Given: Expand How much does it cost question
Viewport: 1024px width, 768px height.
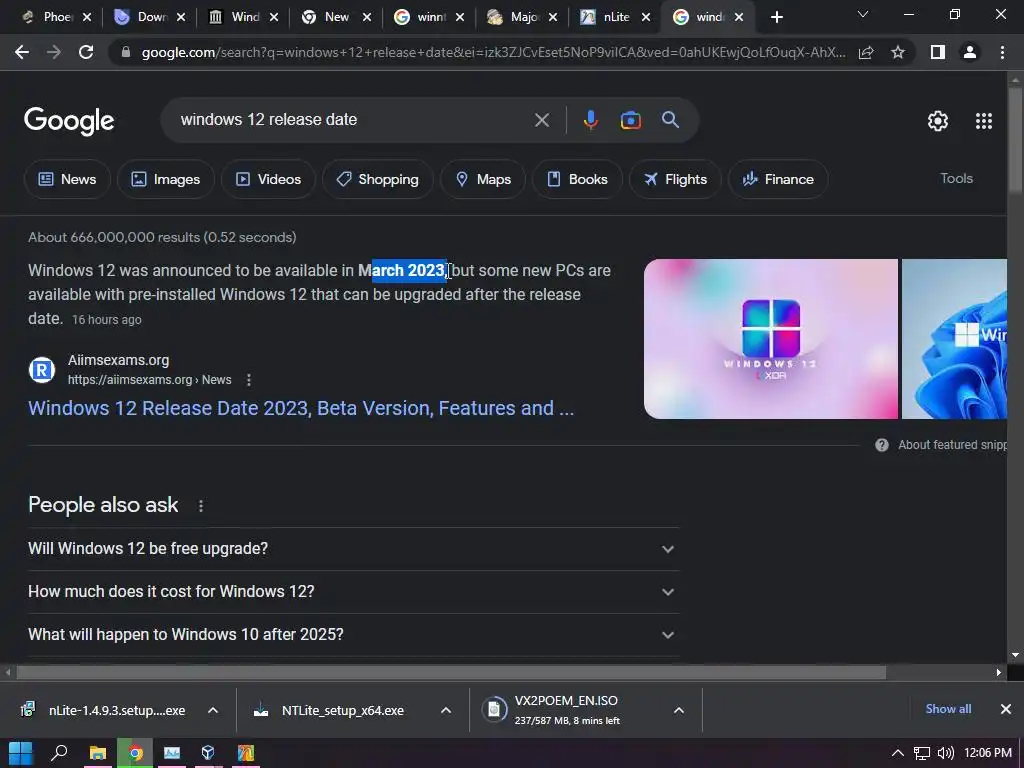Looking at the screenshot, I should click(353, 592).
